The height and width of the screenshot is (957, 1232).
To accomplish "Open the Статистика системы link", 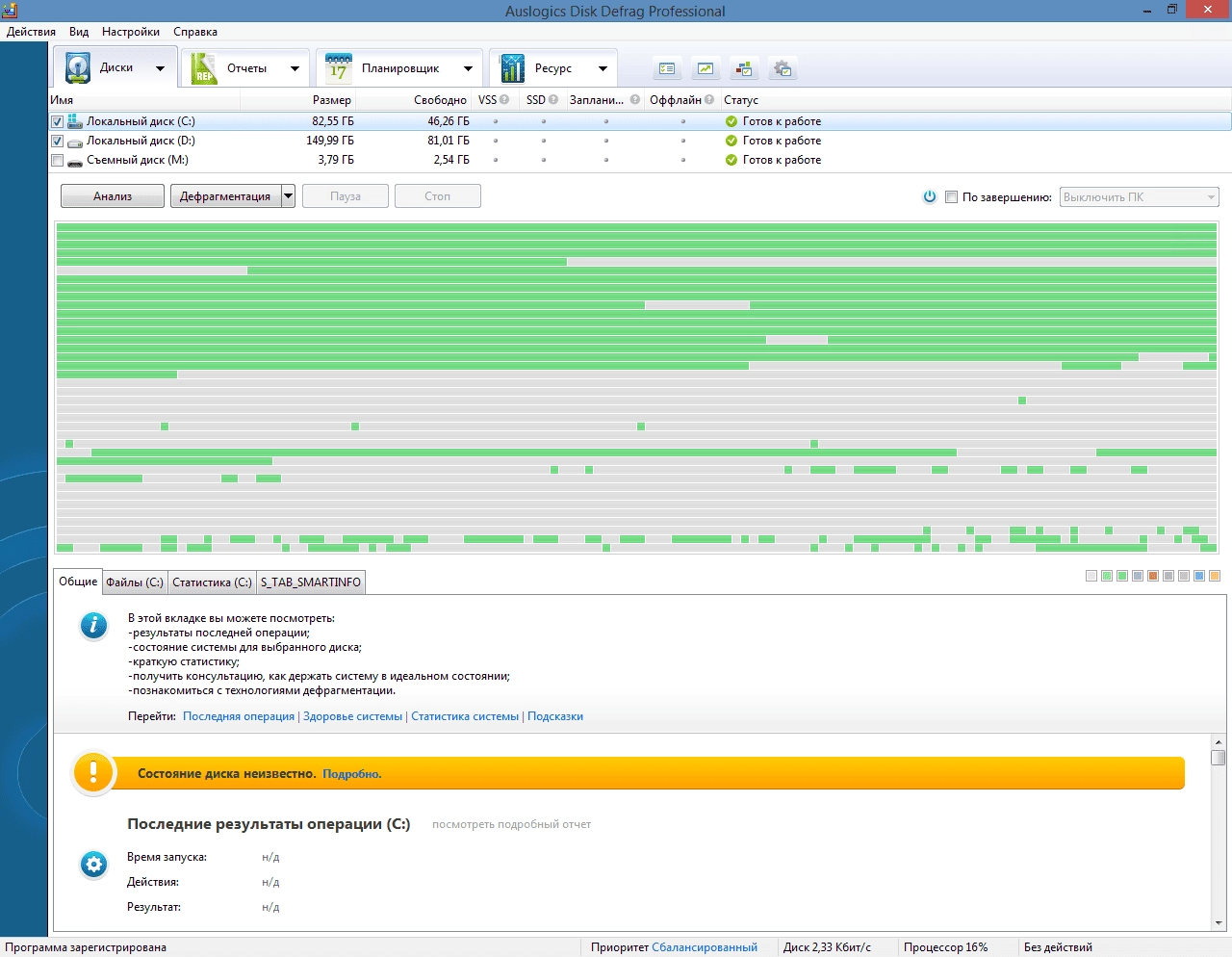I will 465,716.
